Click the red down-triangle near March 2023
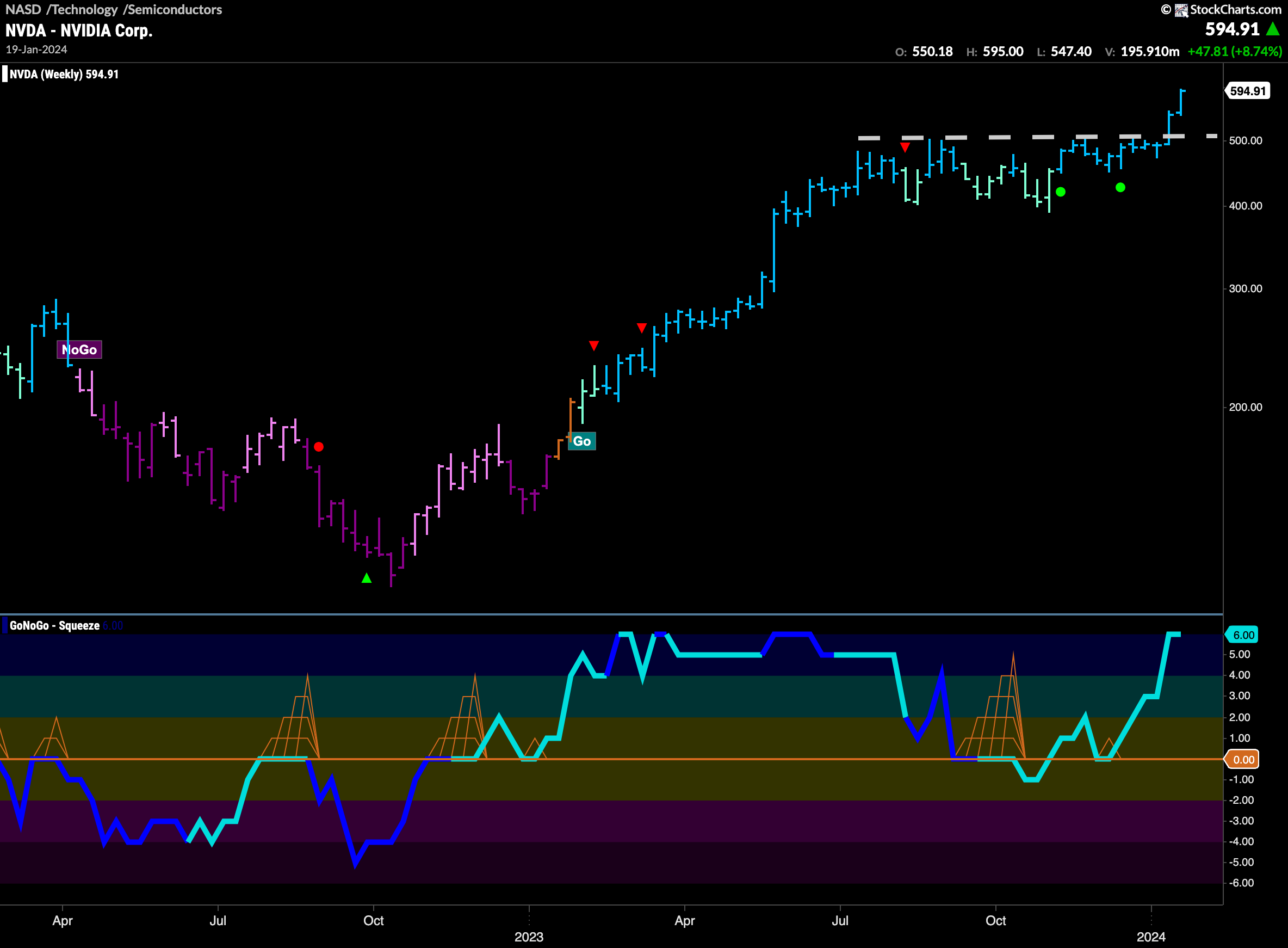Screen dimensions: 1288x948 tap(642, 328)
